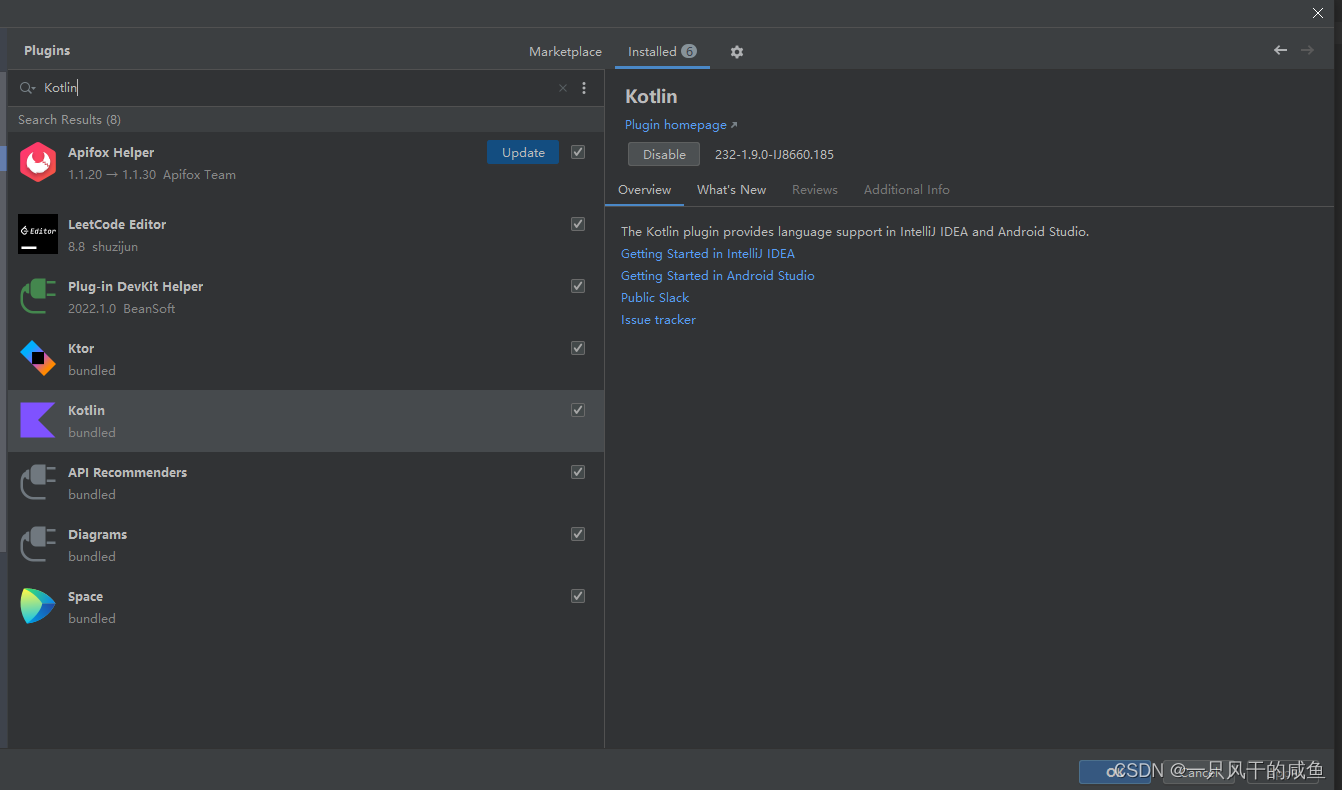Select the Ktor list entry
Viewport: 1342px width, 790px height.
[306, 358]
